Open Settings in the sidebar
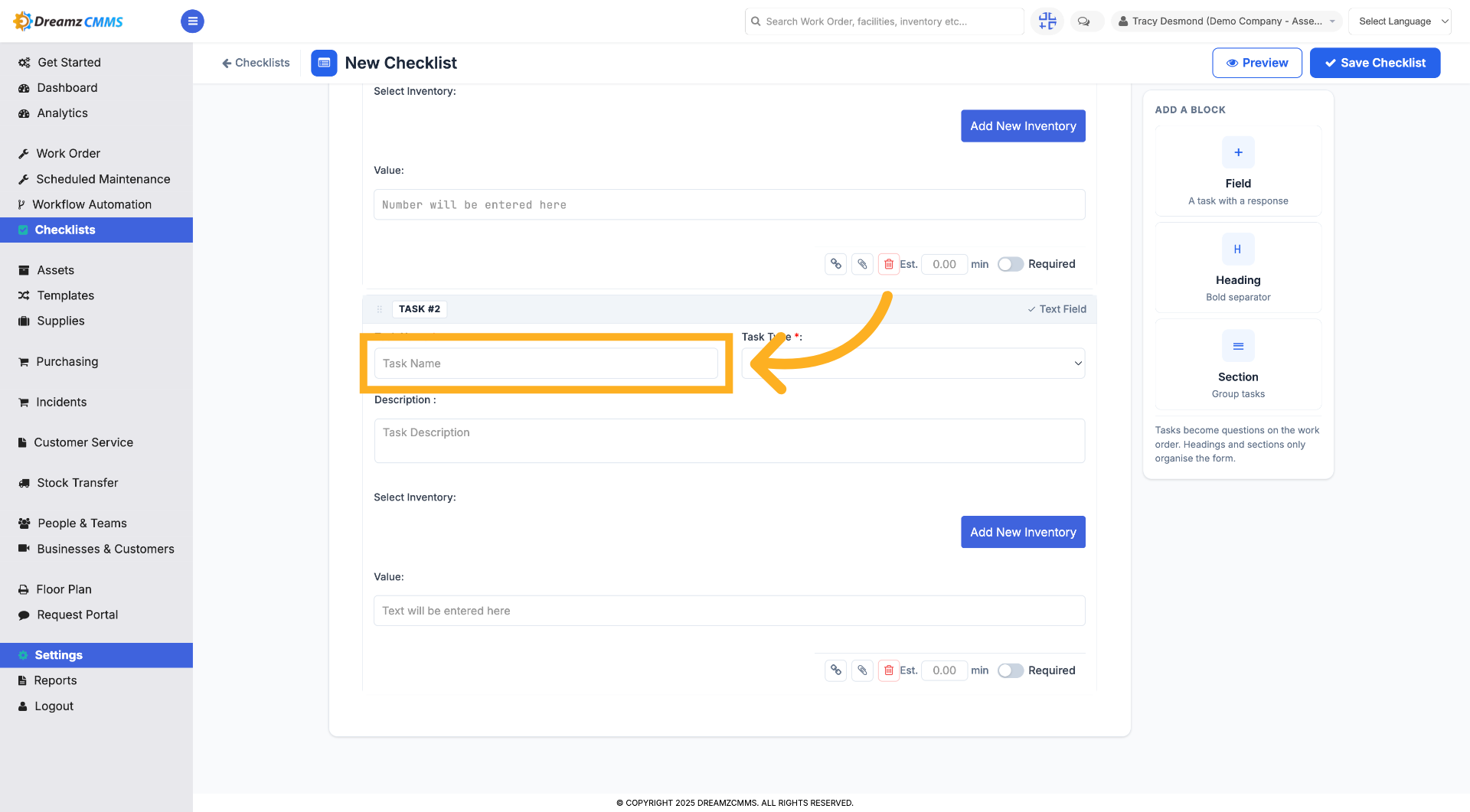Image resolution: width=1470 pixels, height=812 pixels. pos(96,655)
